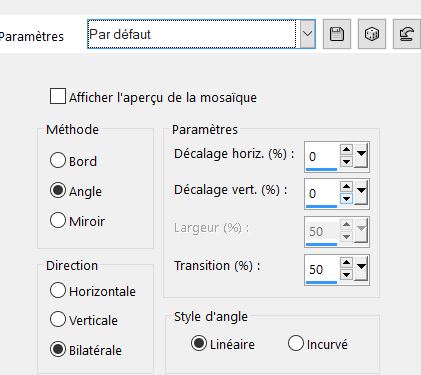The width and height of the screenshot is (421, 375).
Task: Click the blue bar under Transition value
Action: (321, 282)
